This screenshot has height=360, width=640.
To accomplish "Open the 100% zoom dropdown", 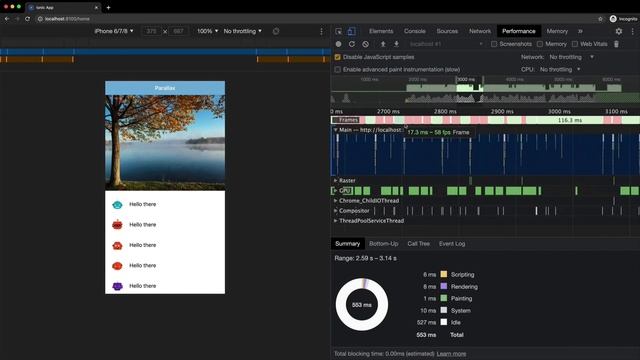I will (208, 31).
